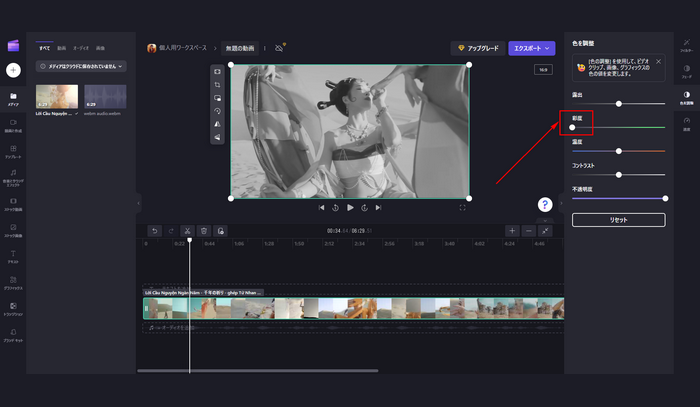Viewport: 700px width, 407px height.
Task: Click the zoom in plus on timeline
Action: pyautogui.click(x=512, y=230)
